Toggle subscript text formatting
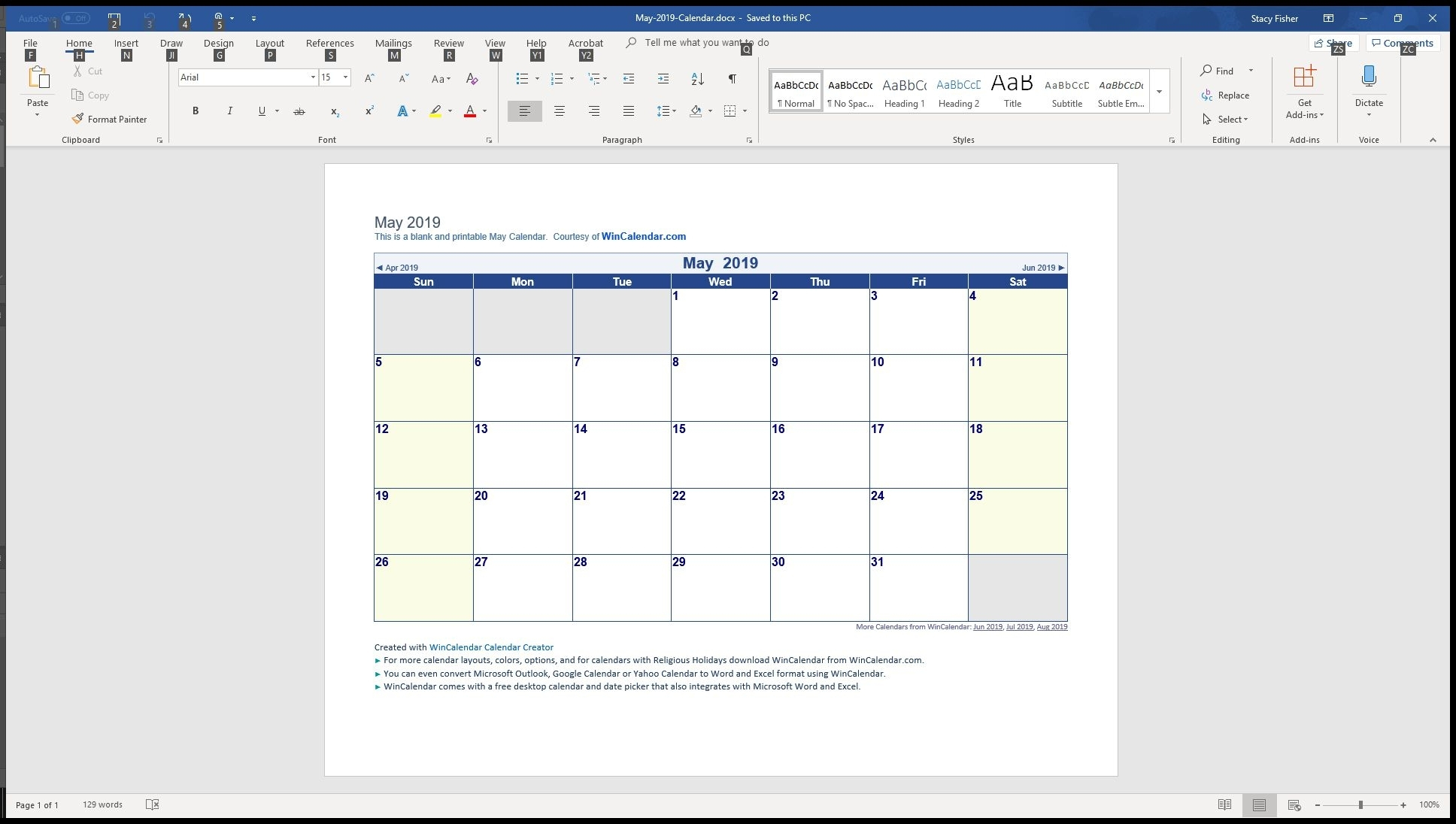 [x=336, y=110]
